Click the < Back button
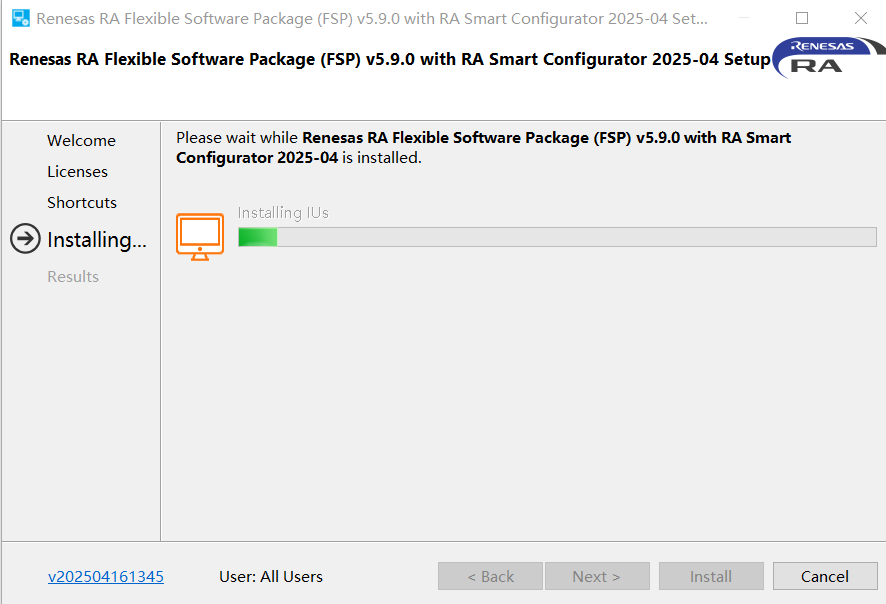The width and height of the screenshot is (886, 604). [490, 577]
